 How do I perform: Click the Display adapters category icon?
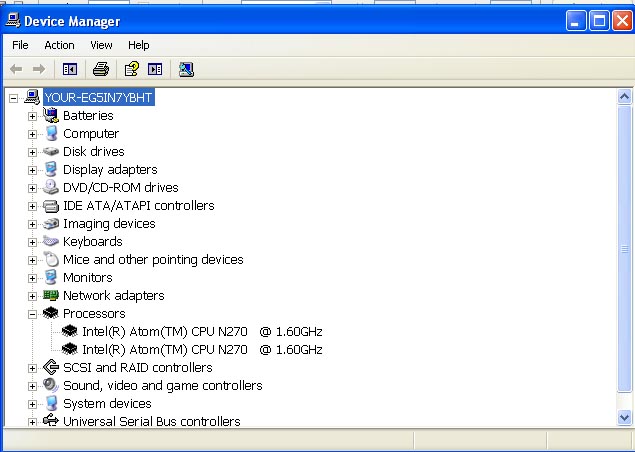pos(51,169)
